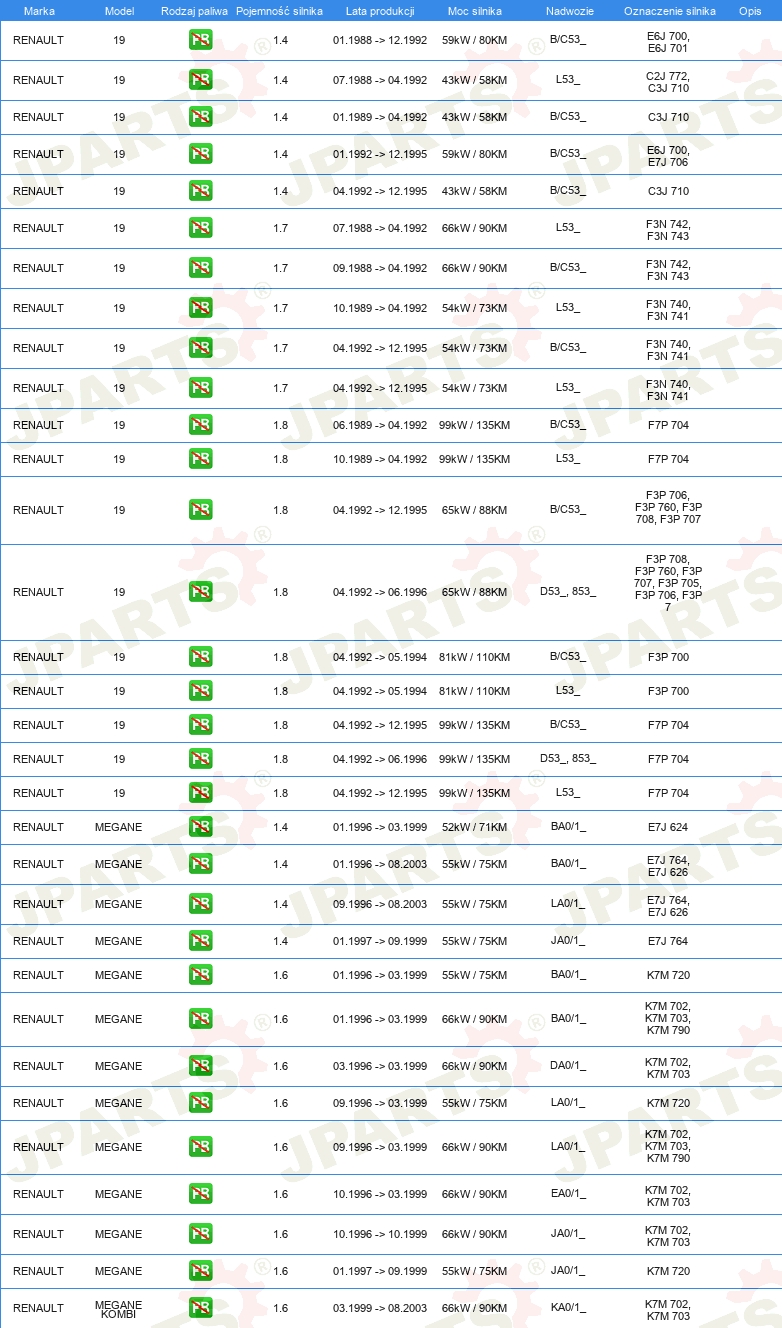This screenshot has width=782, height=1328.
Task: Select fuel icon in 09.1996 -> 08.2003 row
Action: (x=200, y=905)
